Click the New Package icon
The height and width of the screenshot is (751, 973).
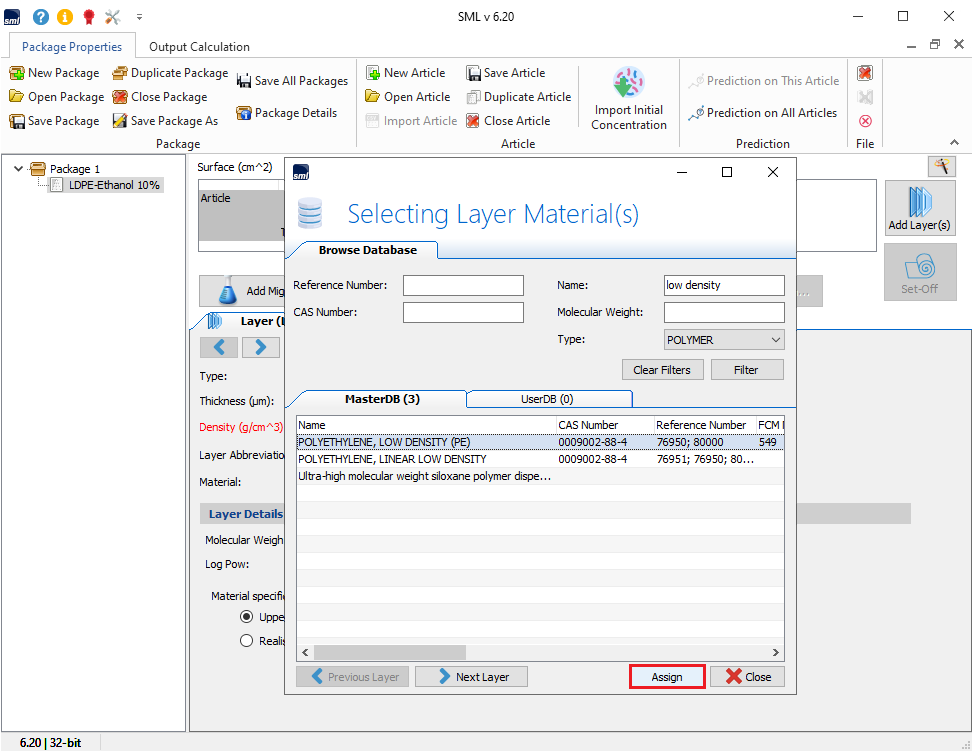17,73
